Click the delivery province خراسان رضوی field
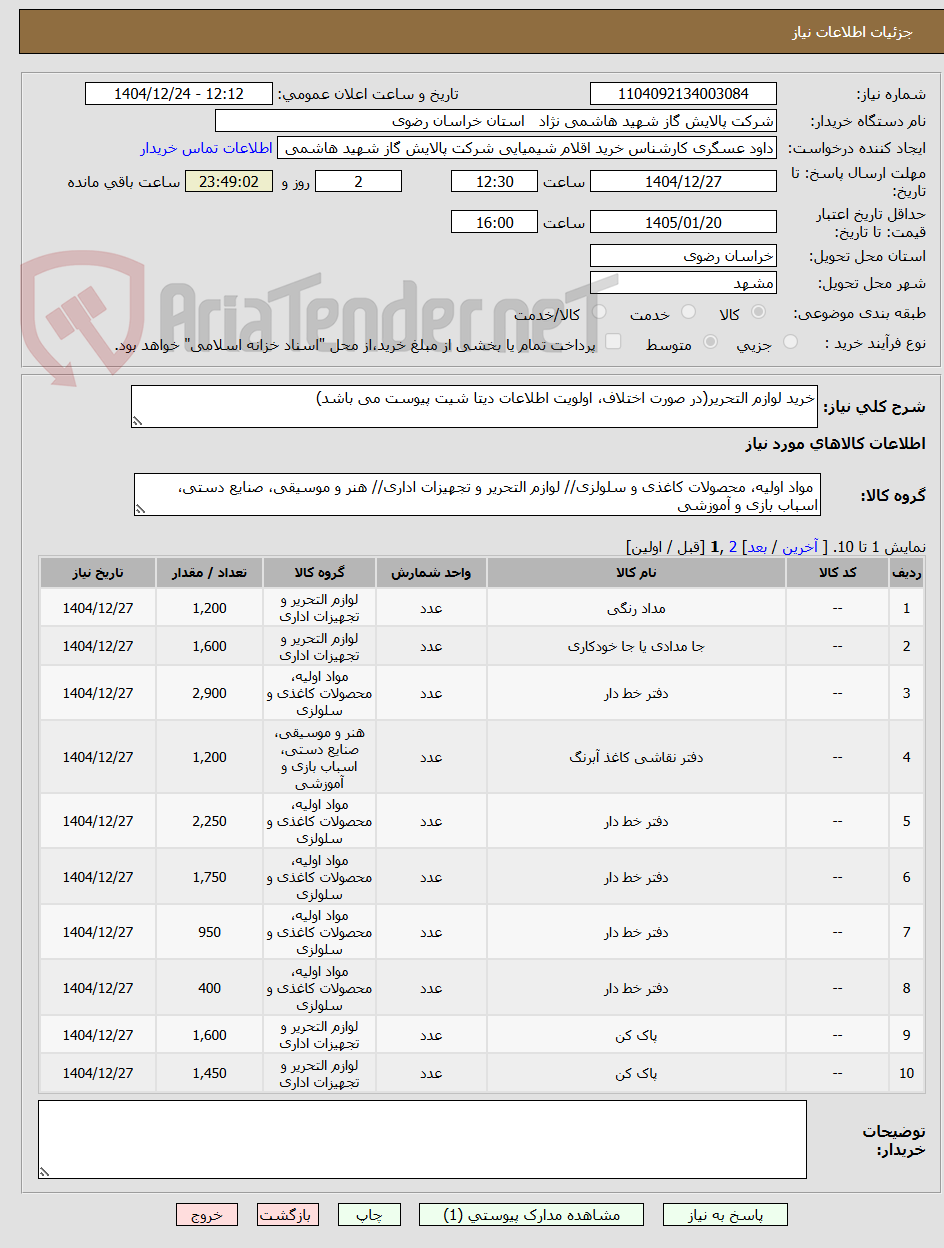This screenshot has height=1248, width=944. coord(683,256)
